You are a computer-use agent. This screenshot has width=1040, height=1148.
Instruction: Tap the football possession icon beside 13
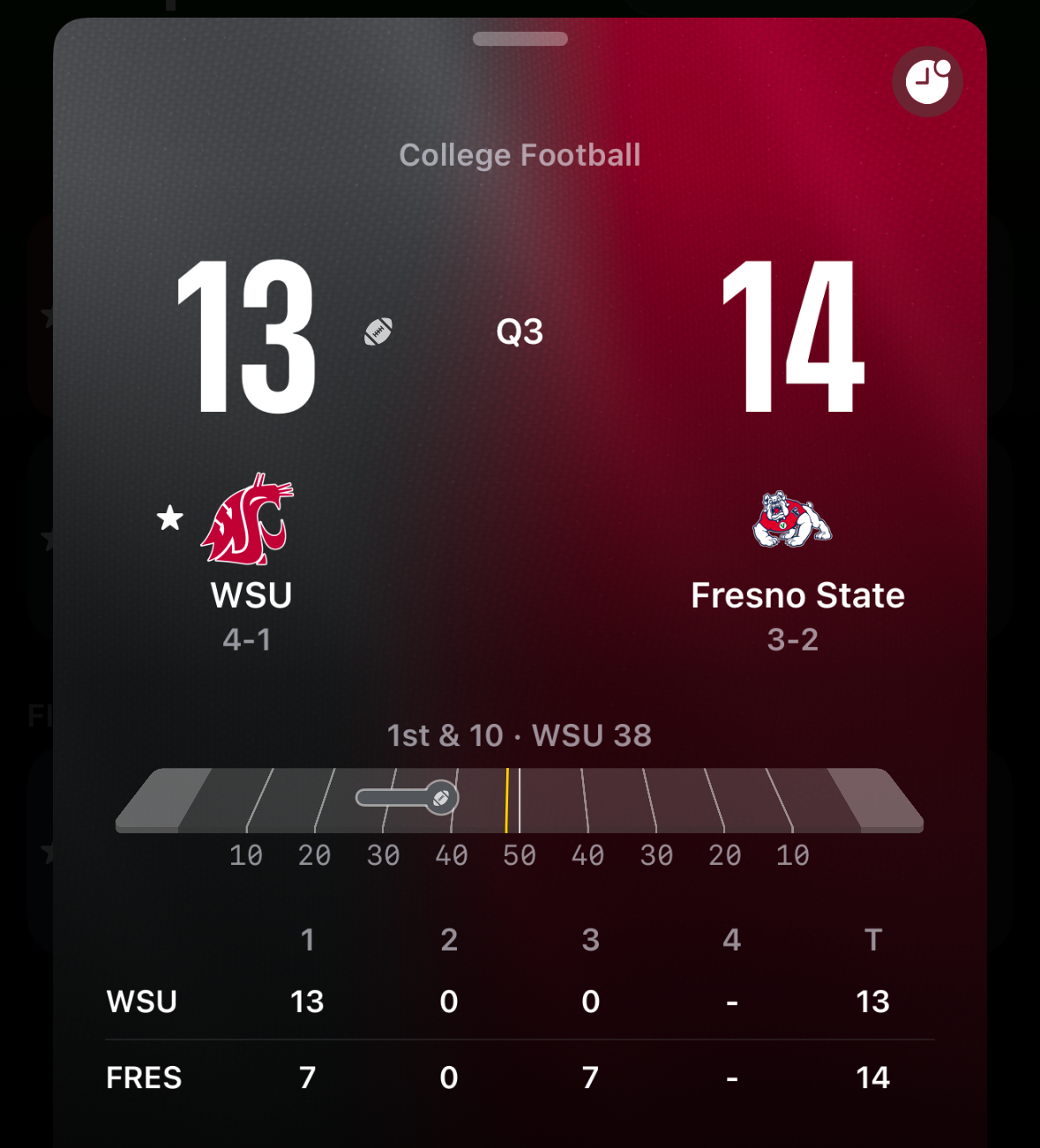click(x=378, y=332)
